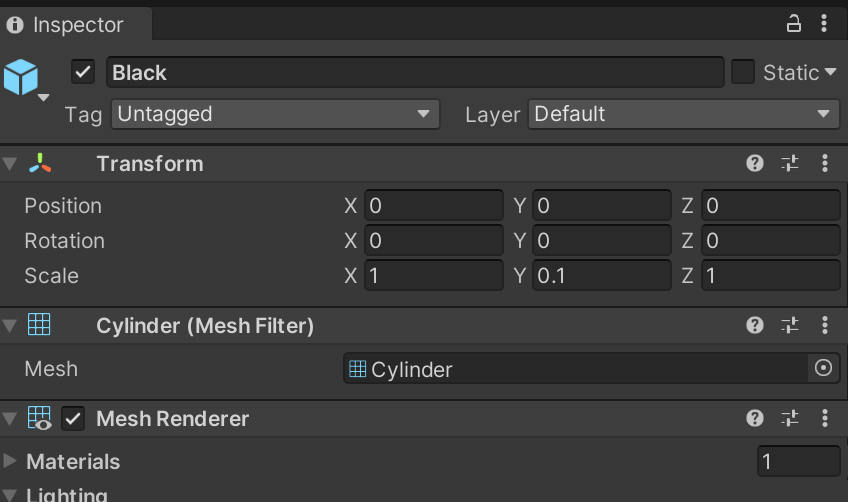Open Mesh Renderer three-dot context menu

[x=825, y=418]
